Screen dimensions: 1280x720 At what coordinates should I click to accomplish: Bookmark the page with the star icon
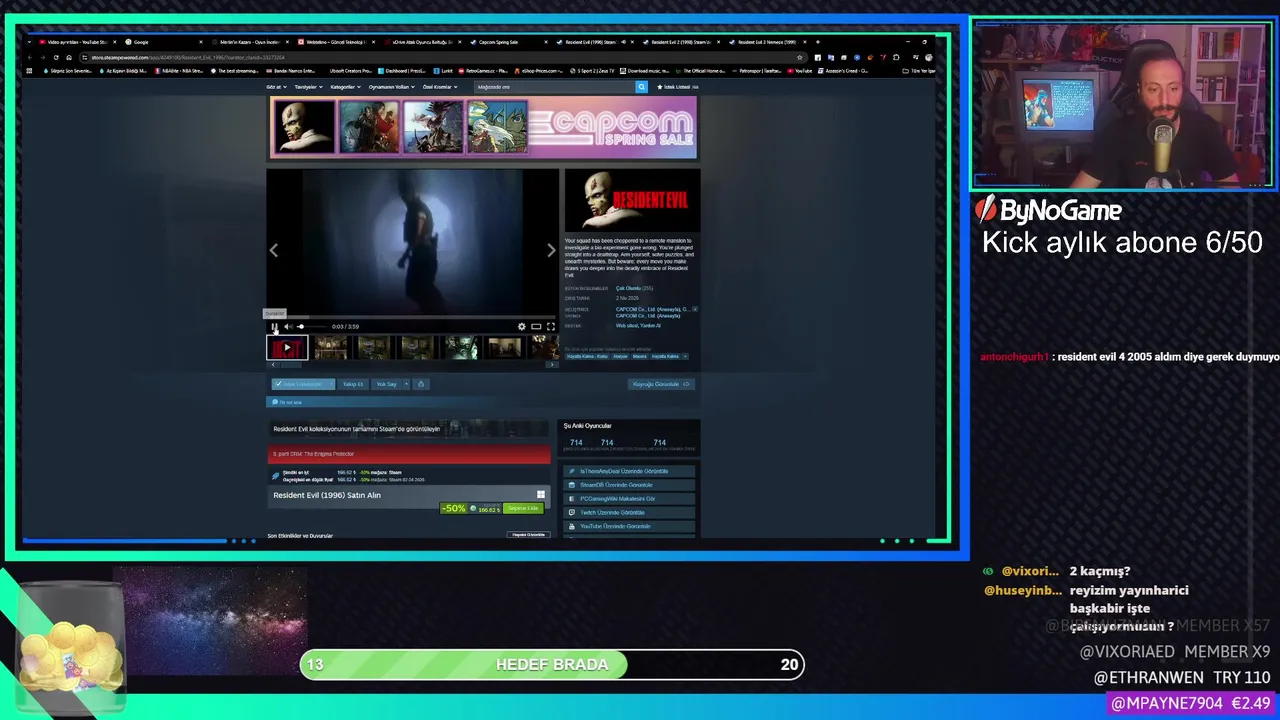799,57
